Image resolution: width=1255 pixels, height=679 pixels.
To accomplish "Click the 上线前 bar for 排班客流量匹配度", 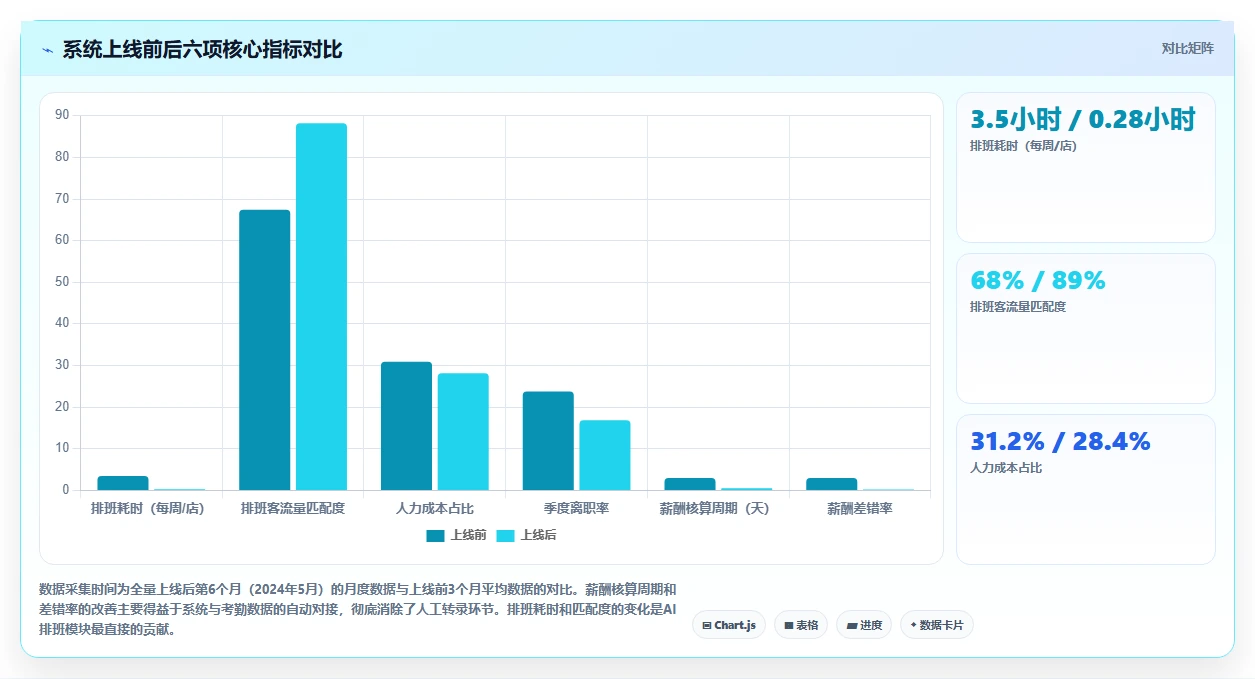I will point(265,350).
